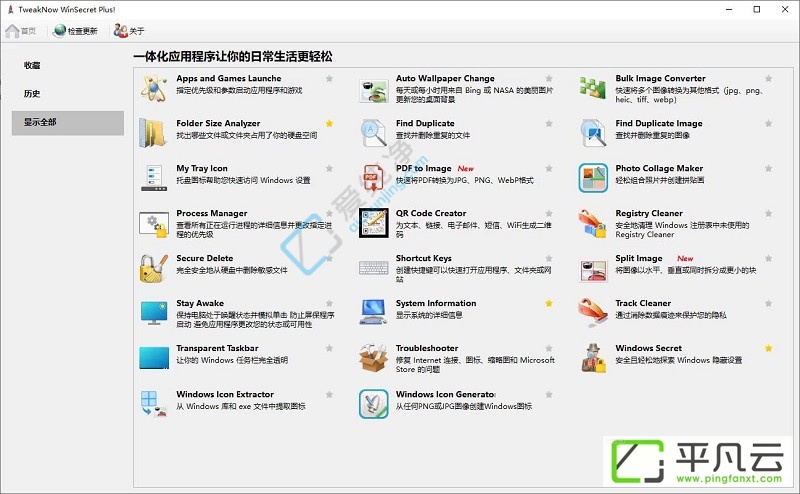Click the Transparent Taskbar title
This screenshot has height=494, width=800.
coord(217,348)
